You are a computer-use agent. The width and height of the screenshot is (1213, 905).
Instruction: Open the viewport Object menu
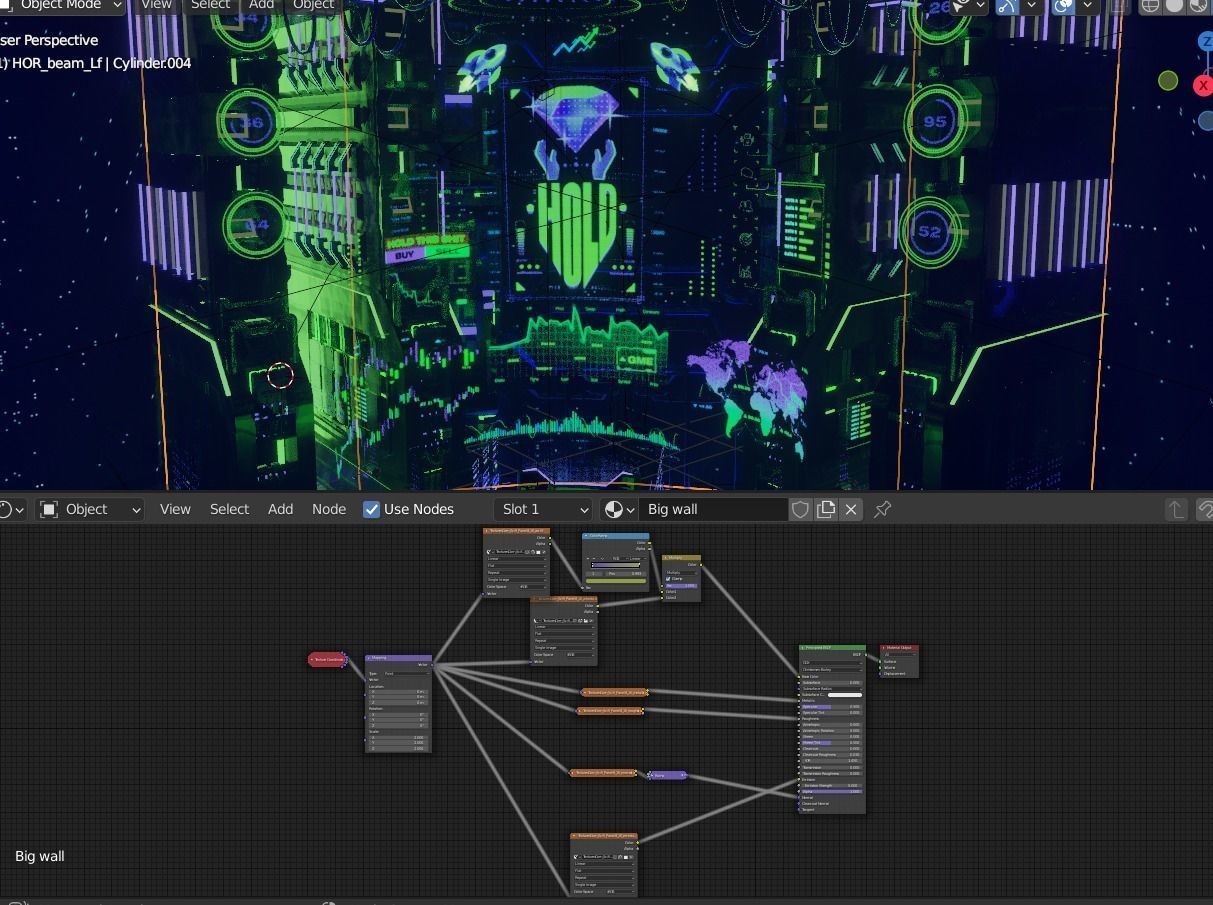click(x=314, y=5)
